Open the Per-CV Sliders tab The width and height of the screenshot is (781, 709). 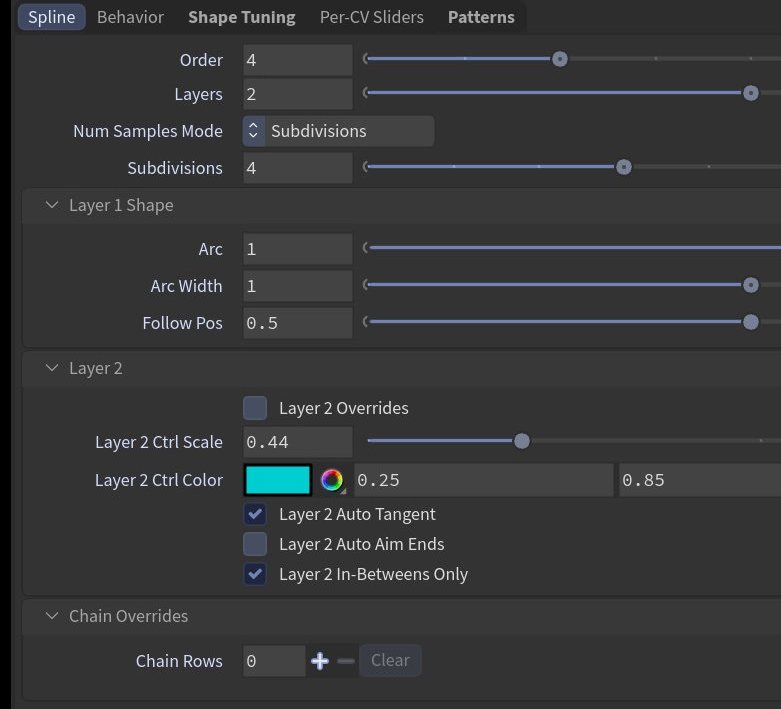(x=372, y=17)
